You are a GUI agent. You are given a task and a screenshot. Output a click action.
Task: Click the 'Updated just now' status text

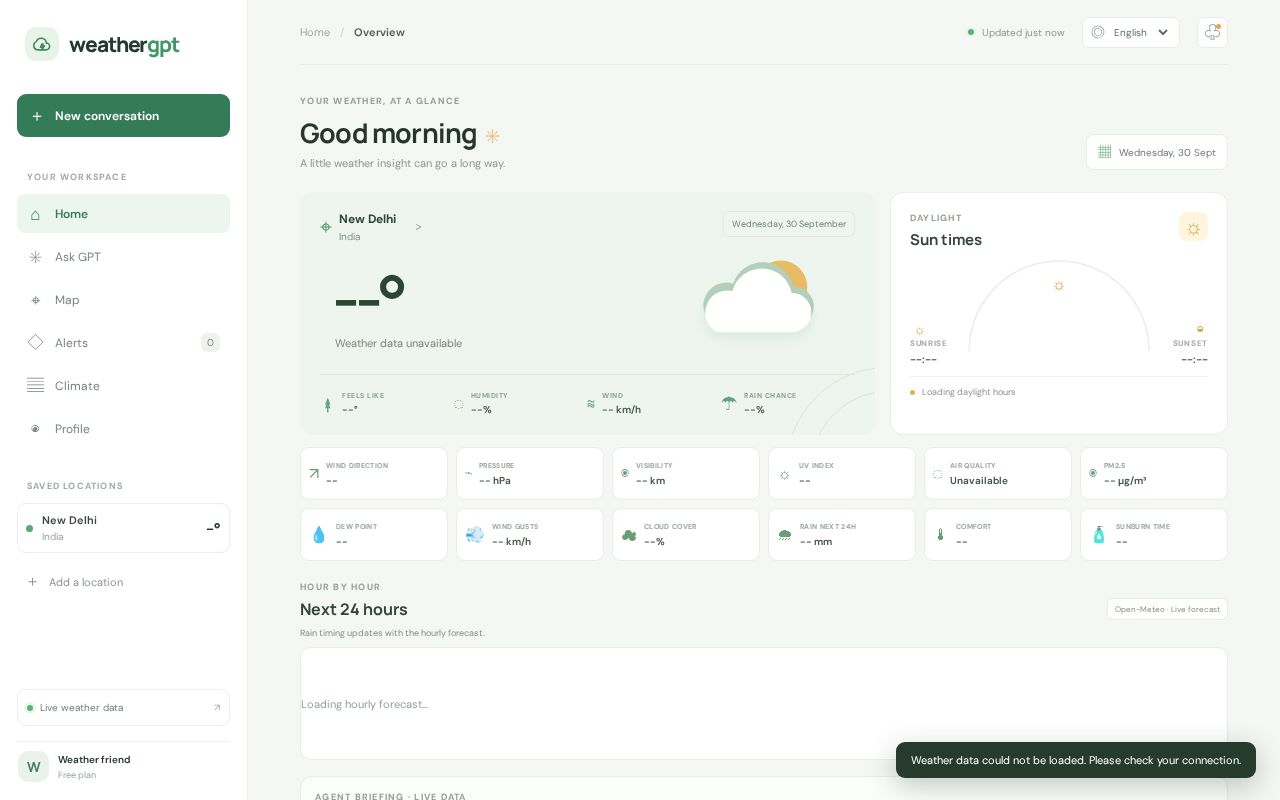click(1023, 32)
